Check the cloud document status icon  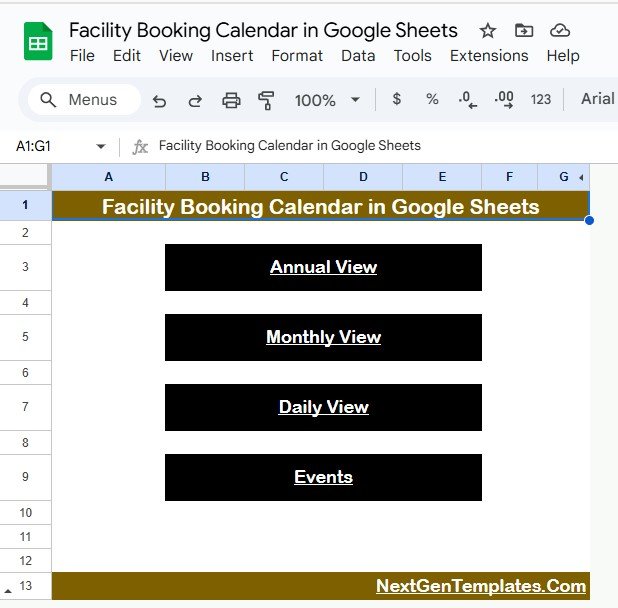click(560, 30)
